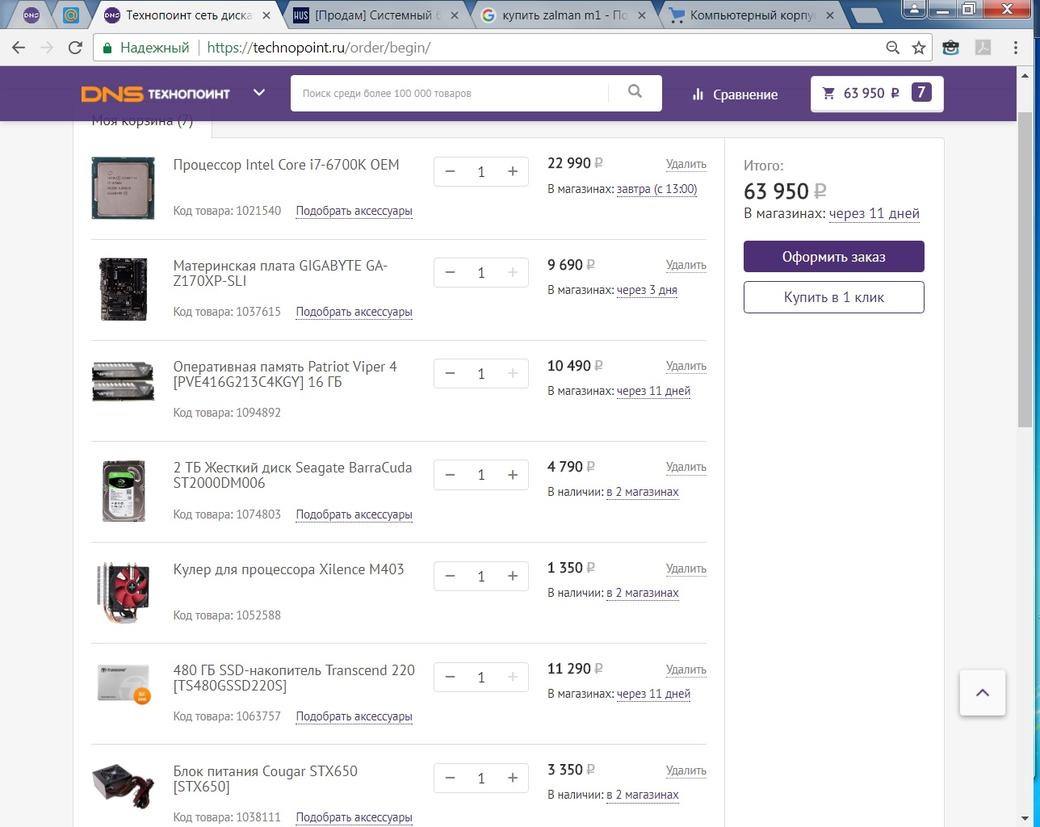Open the zoom magnifier icon in address bar
Viewport: 1040px width, 827px height.
(893, 48)
